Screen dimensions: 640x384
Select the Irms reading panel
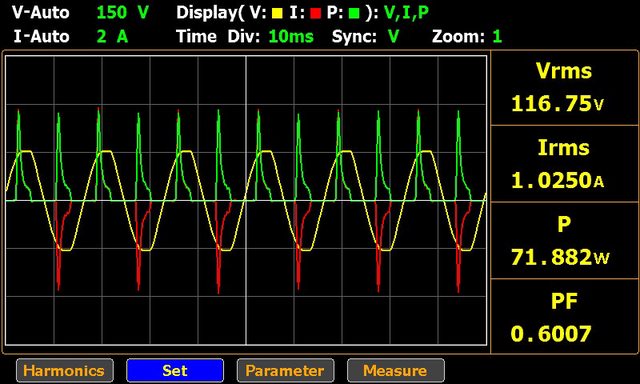[x=564, y=164]
